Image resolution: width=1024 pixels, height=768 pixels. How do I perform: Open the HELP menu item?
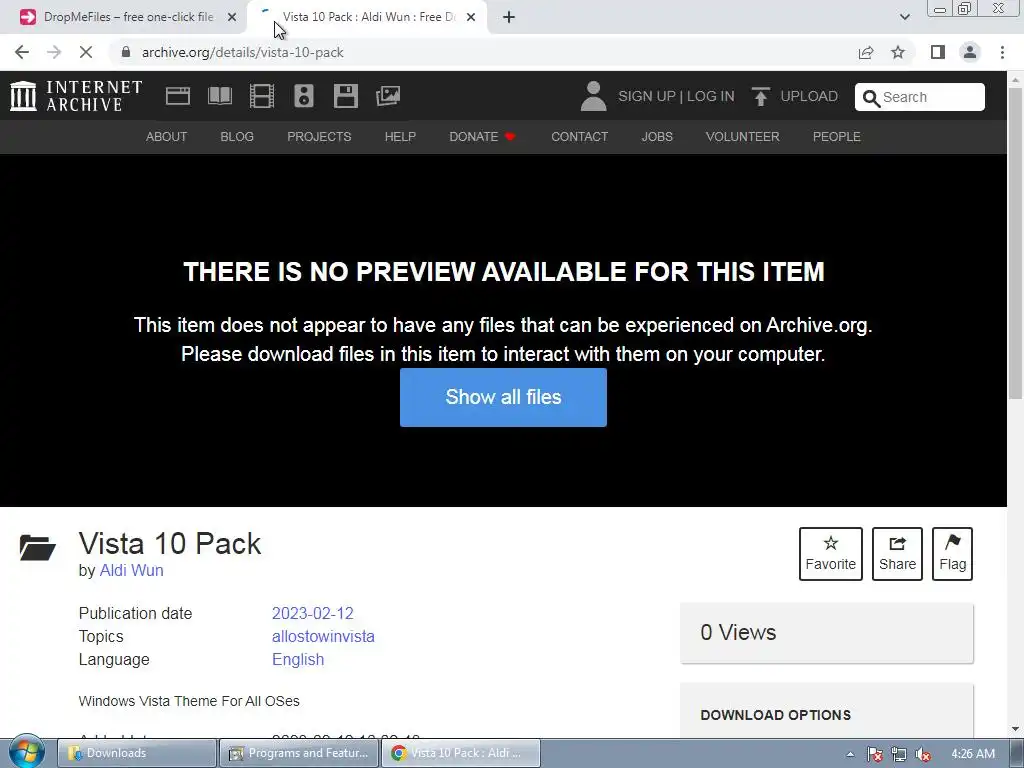point(400,136)
